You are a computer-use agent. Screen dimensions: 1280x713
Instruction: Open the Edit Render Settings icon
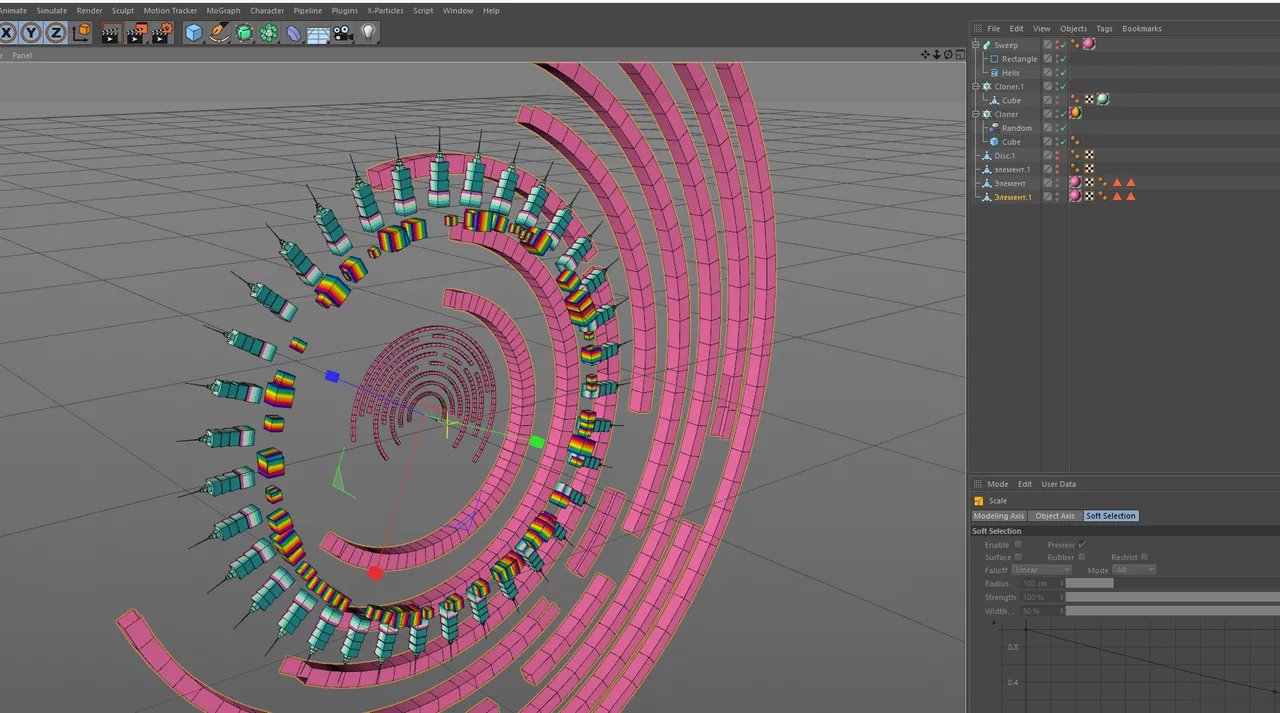coord(162,33)
